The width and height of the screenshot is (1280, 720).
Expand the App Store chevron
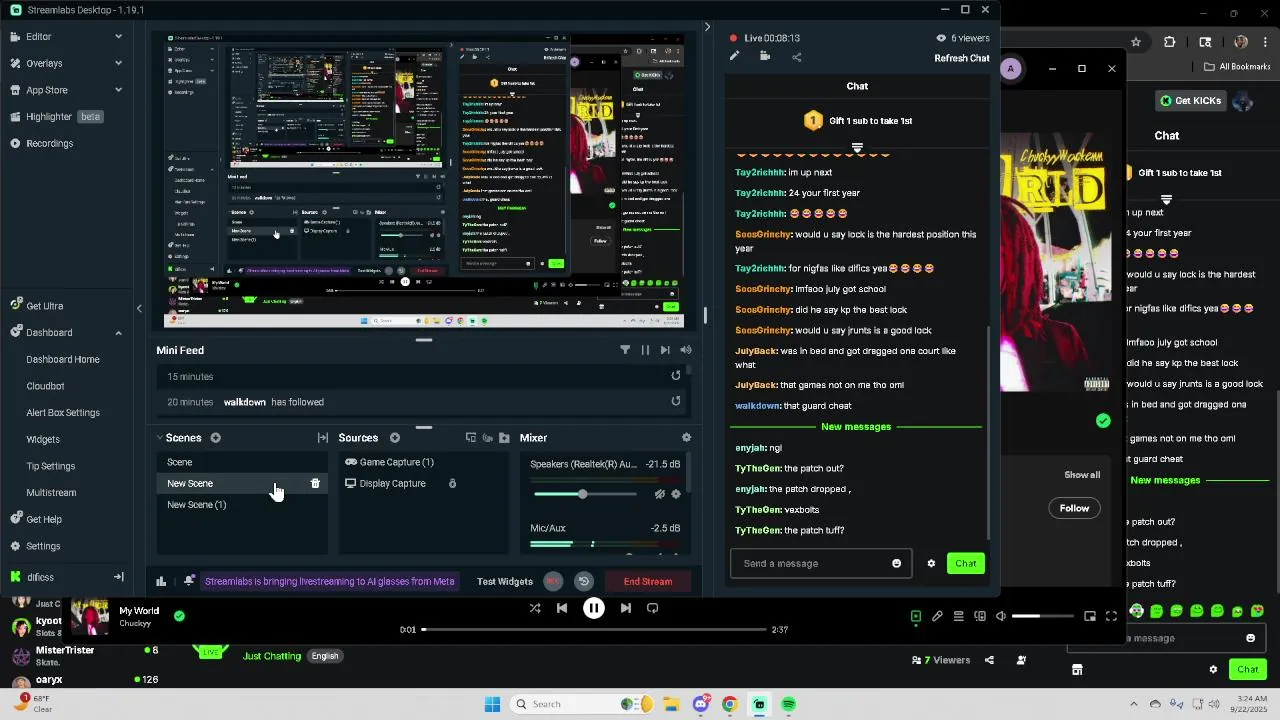click(118, 90)
